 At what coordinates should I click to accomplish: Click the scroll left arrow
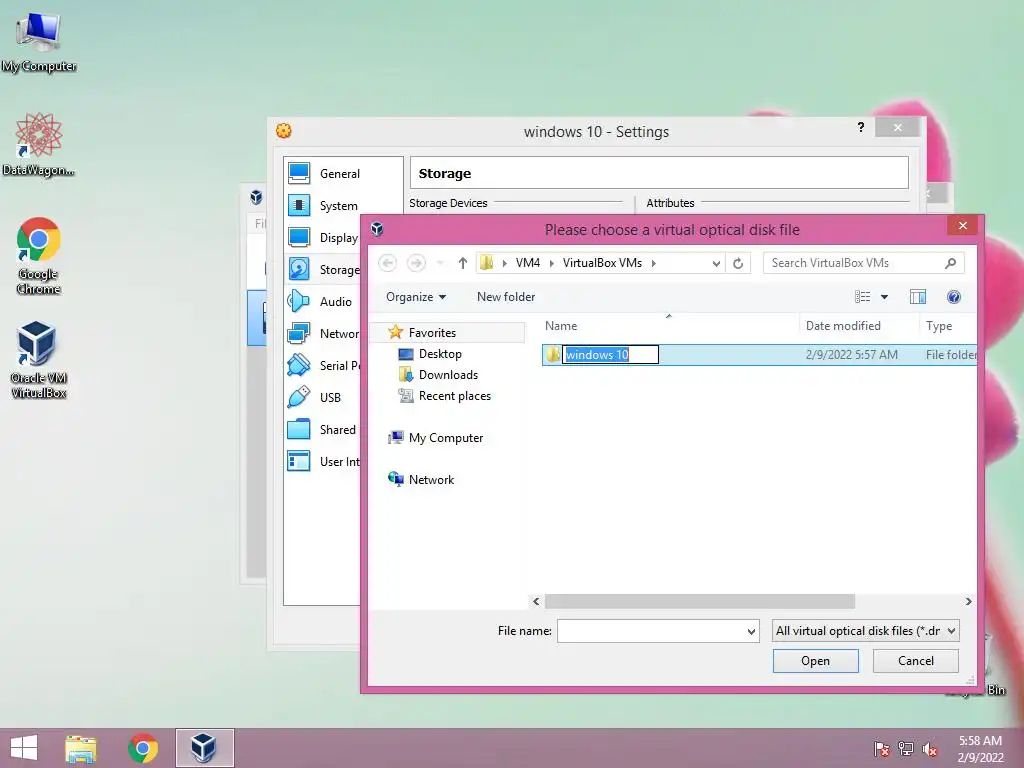[x=536, y=601]
